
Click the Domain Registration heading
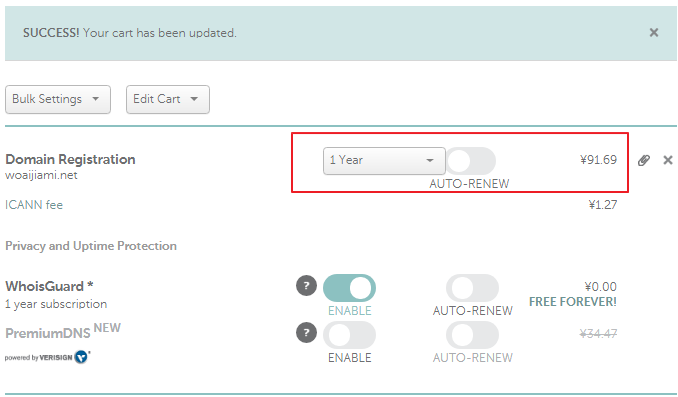[x=70, y=159]
